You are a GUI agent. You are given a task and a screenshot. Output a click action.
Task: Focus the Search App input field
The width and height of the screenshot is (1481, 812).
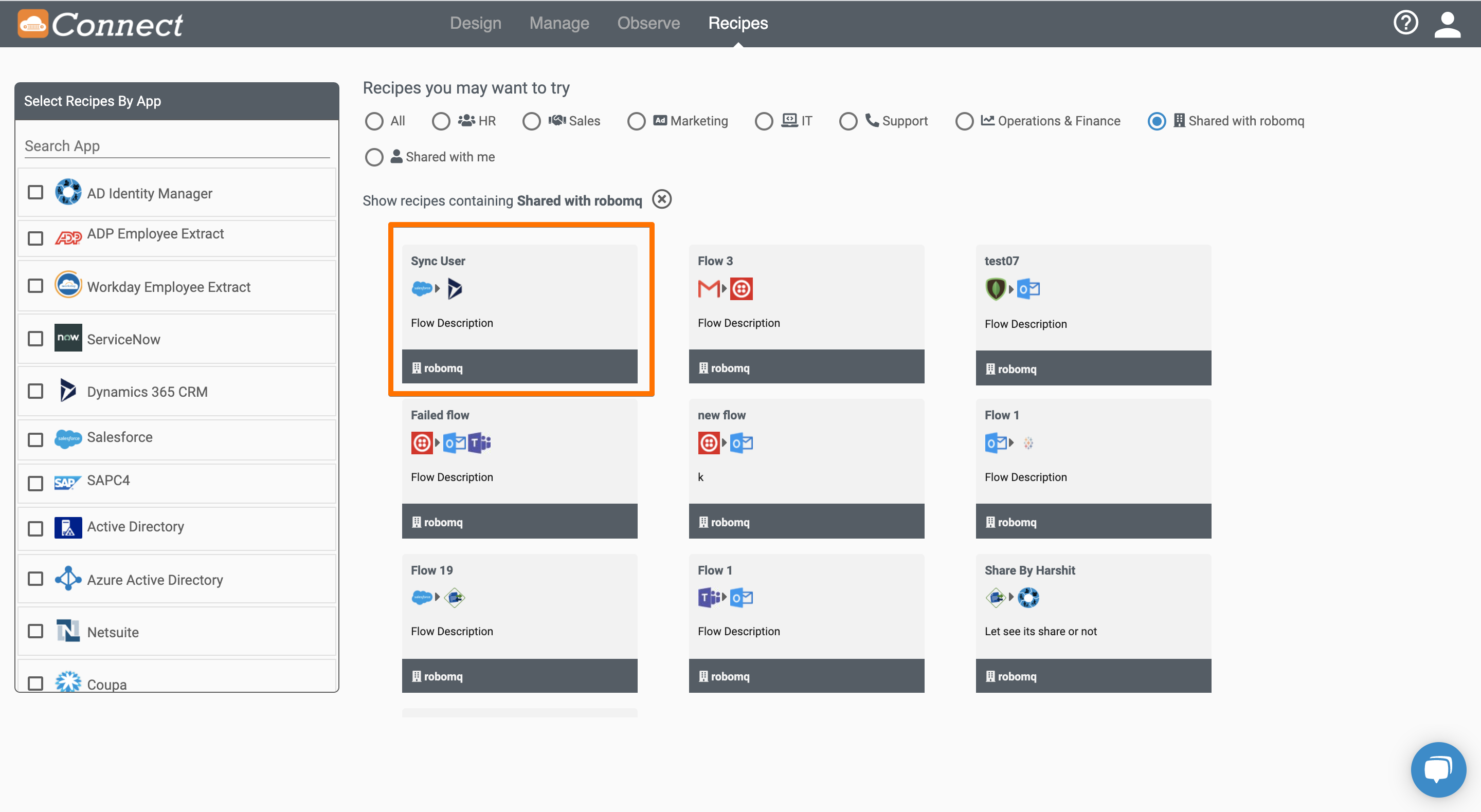[x=177, y=146]
